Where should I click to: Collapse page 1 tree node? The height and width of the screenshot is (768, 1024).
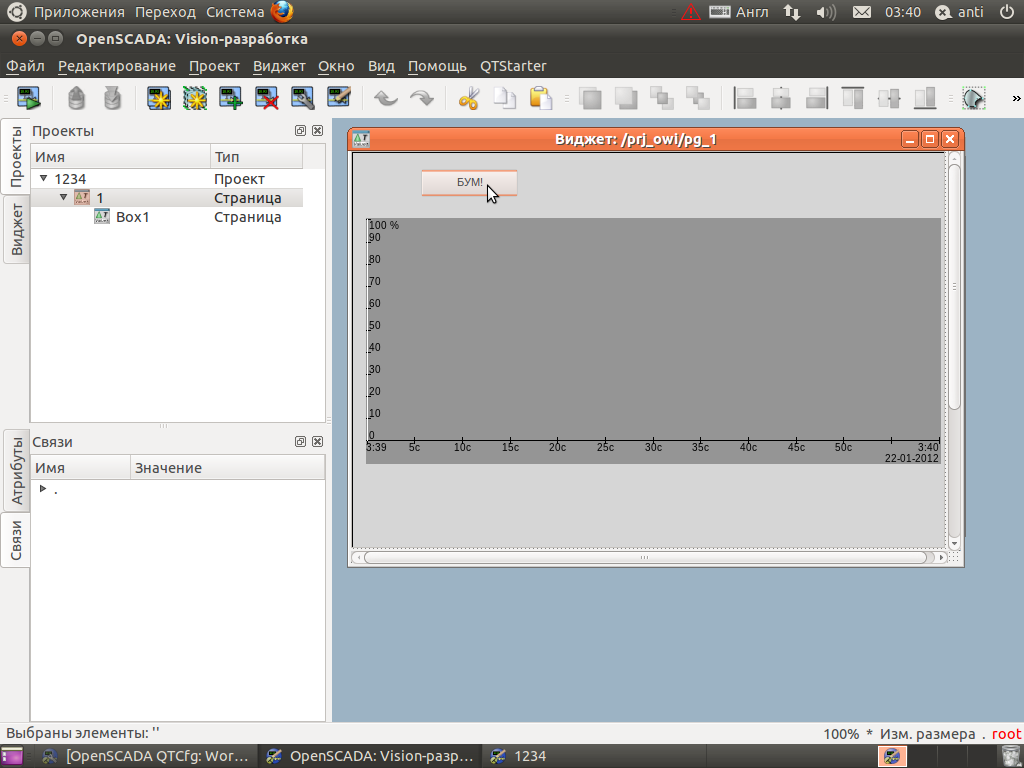pos(63,198)
